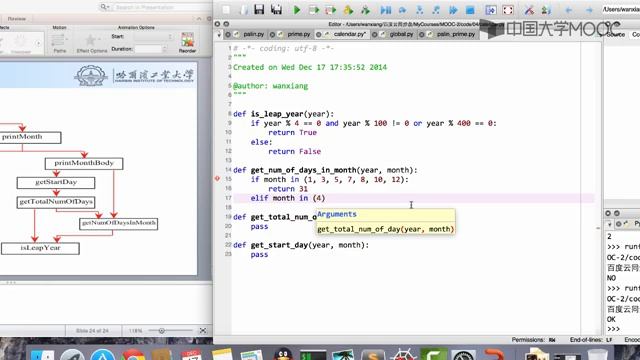Screen dimensions: 640x360
Task: Adjust Duration stepper in PowerPoint
Action: click(x=164, y=49)
